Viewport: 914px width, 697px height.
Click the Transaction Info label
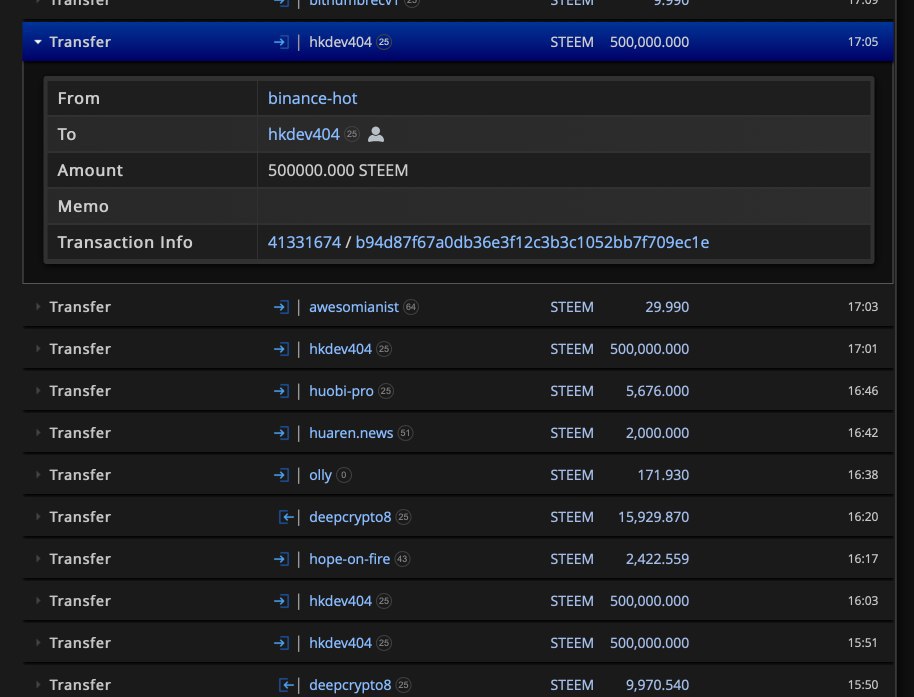(x=125, y=242)
